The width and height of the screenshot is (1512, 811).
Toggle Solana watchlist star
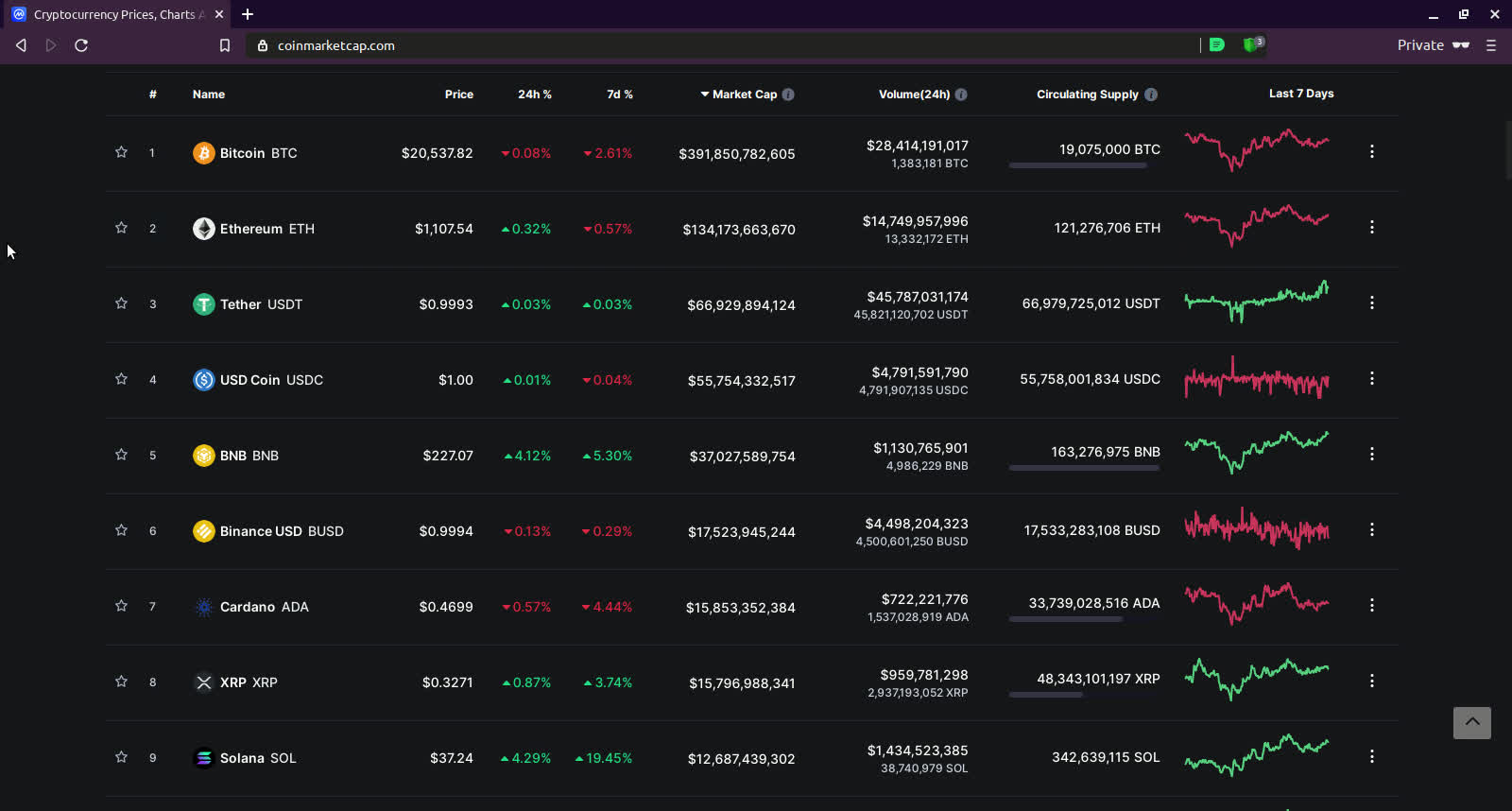121,757
